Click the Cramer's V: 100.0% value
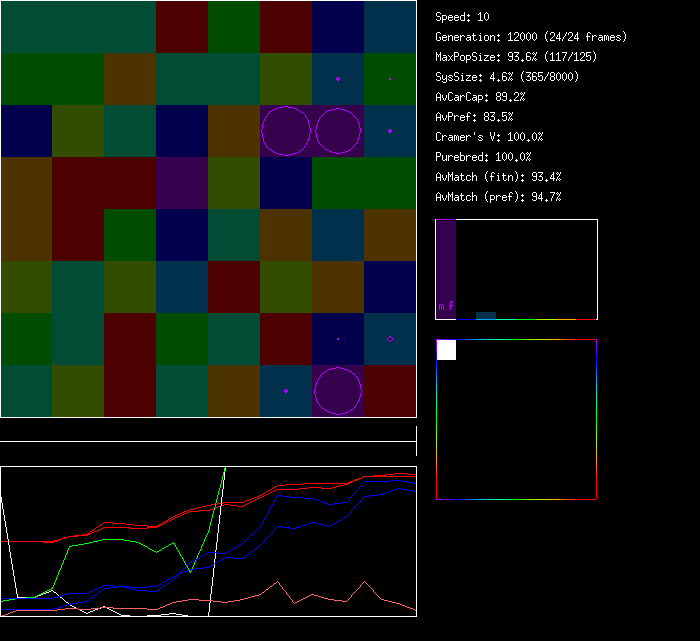This screenshot has height=641, width=700. pos(489,137)
